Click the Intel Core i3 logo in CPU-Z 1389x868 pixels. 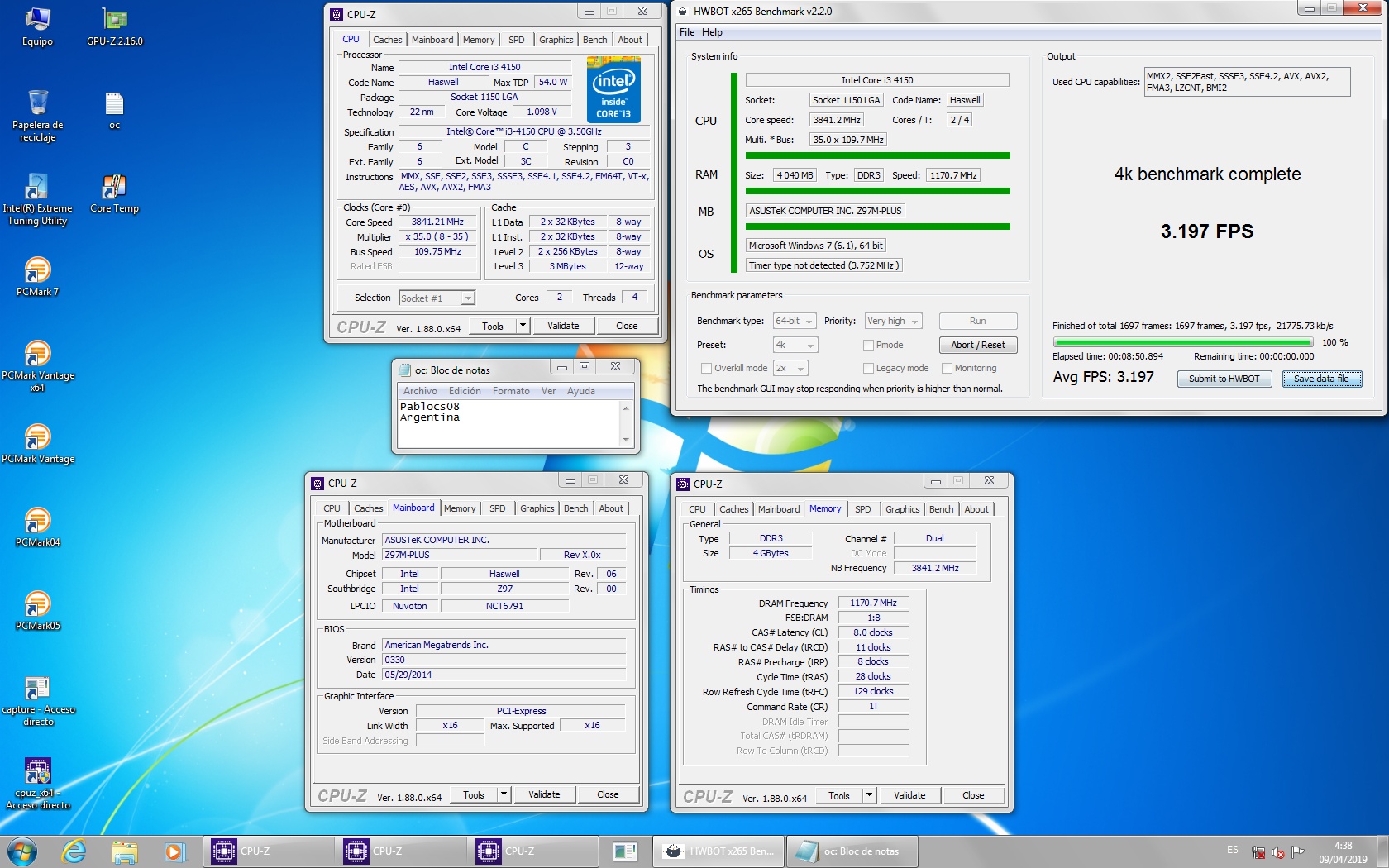click(x=613, y=89)
